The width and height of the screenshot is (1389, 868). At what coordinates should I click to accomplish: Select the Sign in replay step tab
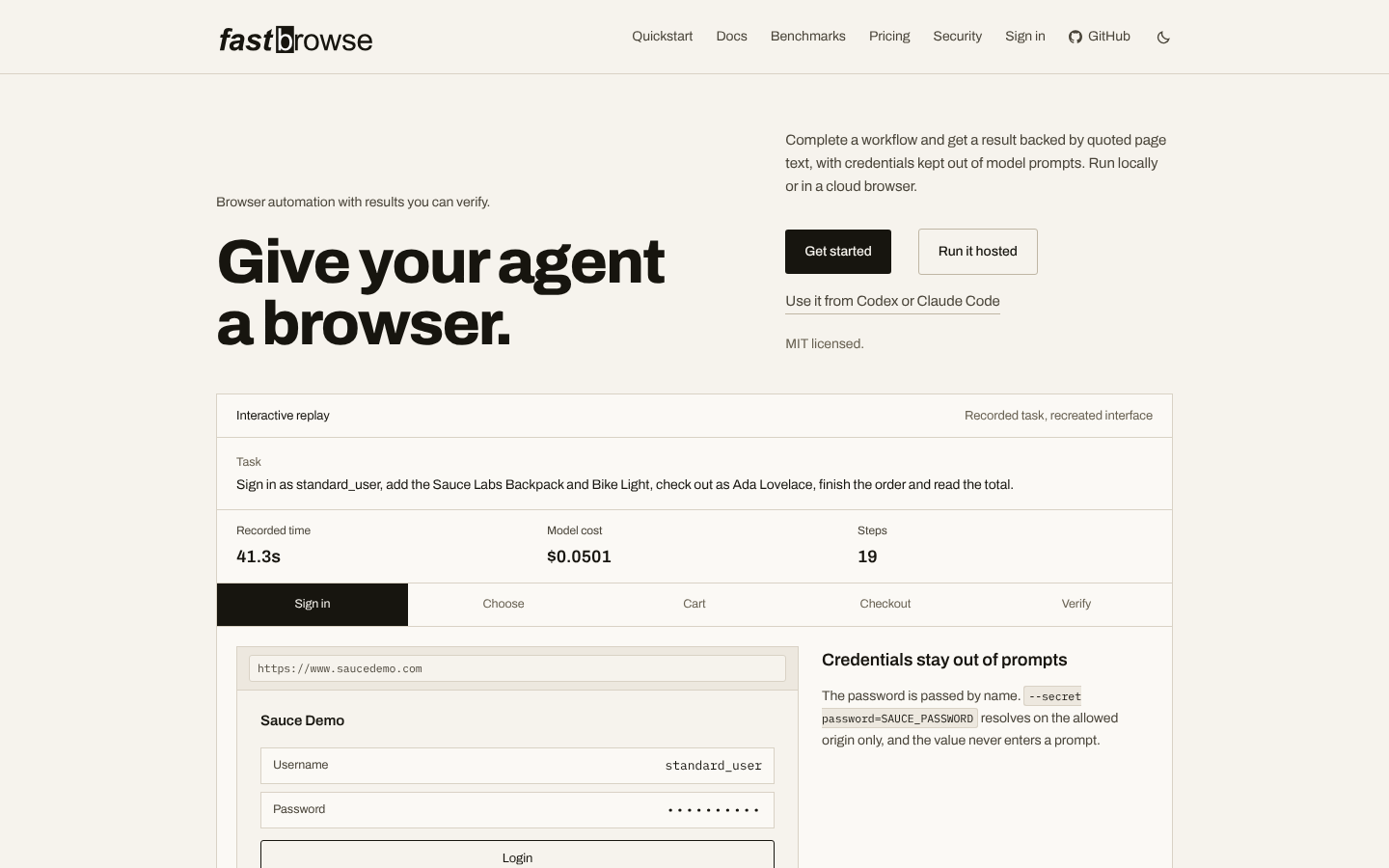[313, 605]
